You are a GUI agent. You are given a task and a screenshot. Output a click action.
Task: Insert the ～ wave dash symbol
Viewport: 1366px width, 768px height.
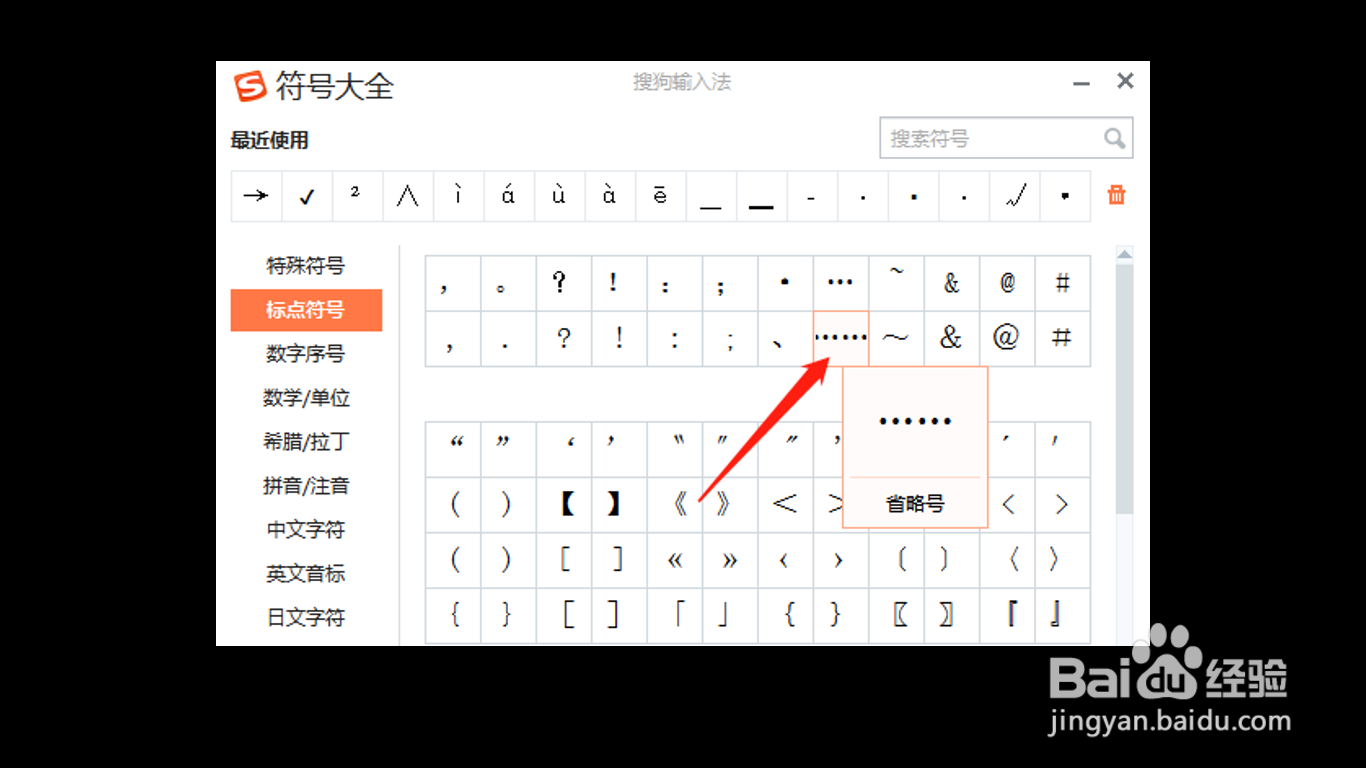tap(895, 338)
